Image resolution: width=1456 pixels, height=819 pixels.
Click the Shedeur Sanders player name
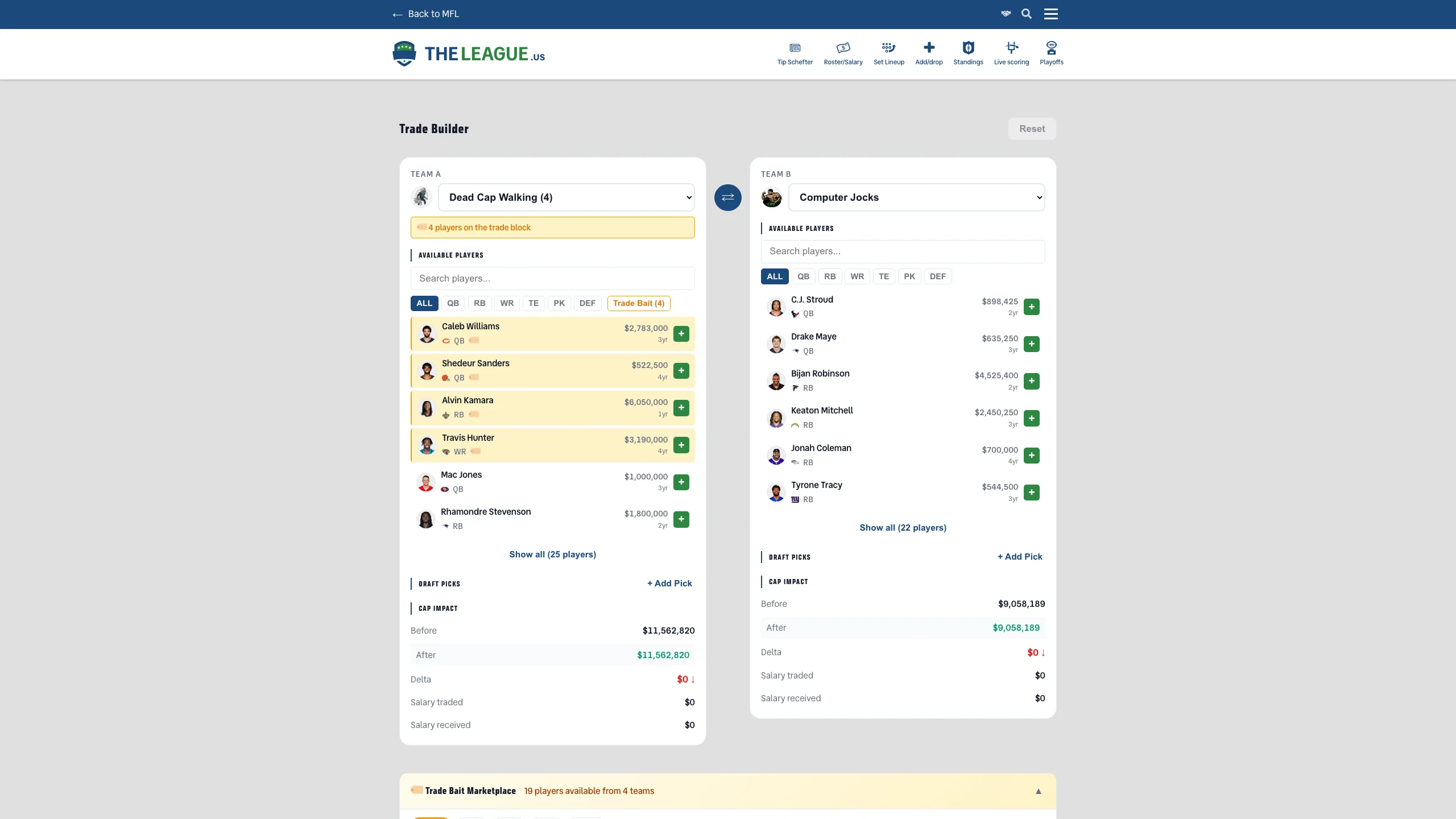tap(475, 363)
